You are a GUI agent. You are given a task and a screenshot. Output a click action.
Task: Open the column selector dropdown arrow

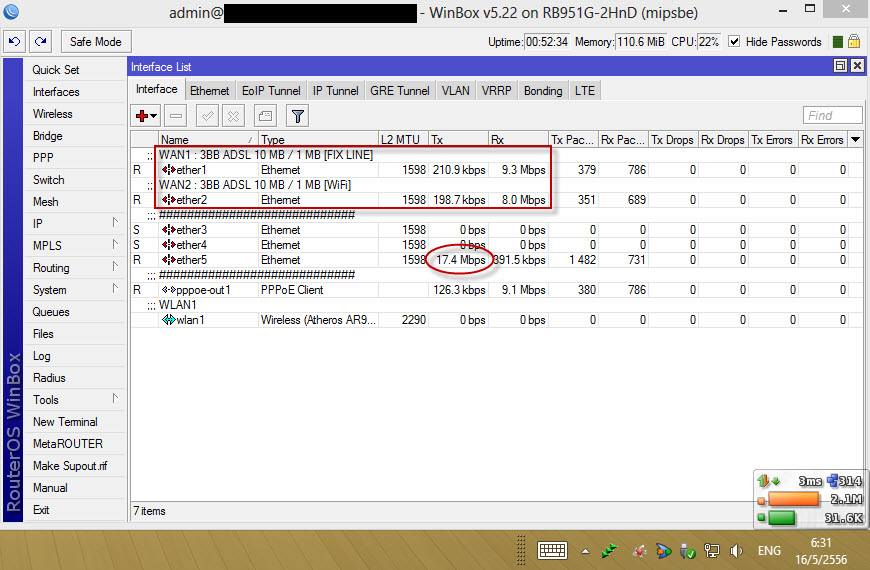pos(856,139)
